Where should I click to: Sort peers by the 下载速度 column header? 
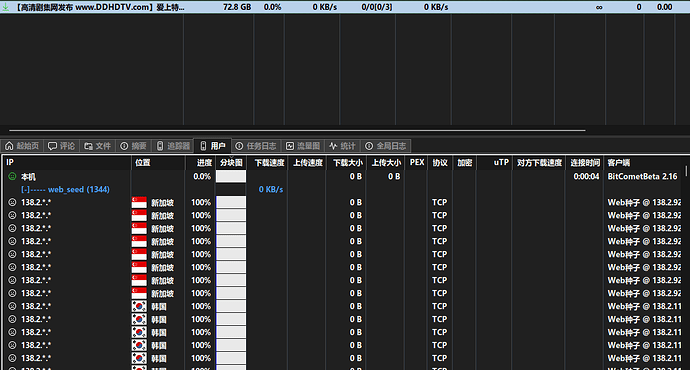pyautogui.click(x=269, y=163)
